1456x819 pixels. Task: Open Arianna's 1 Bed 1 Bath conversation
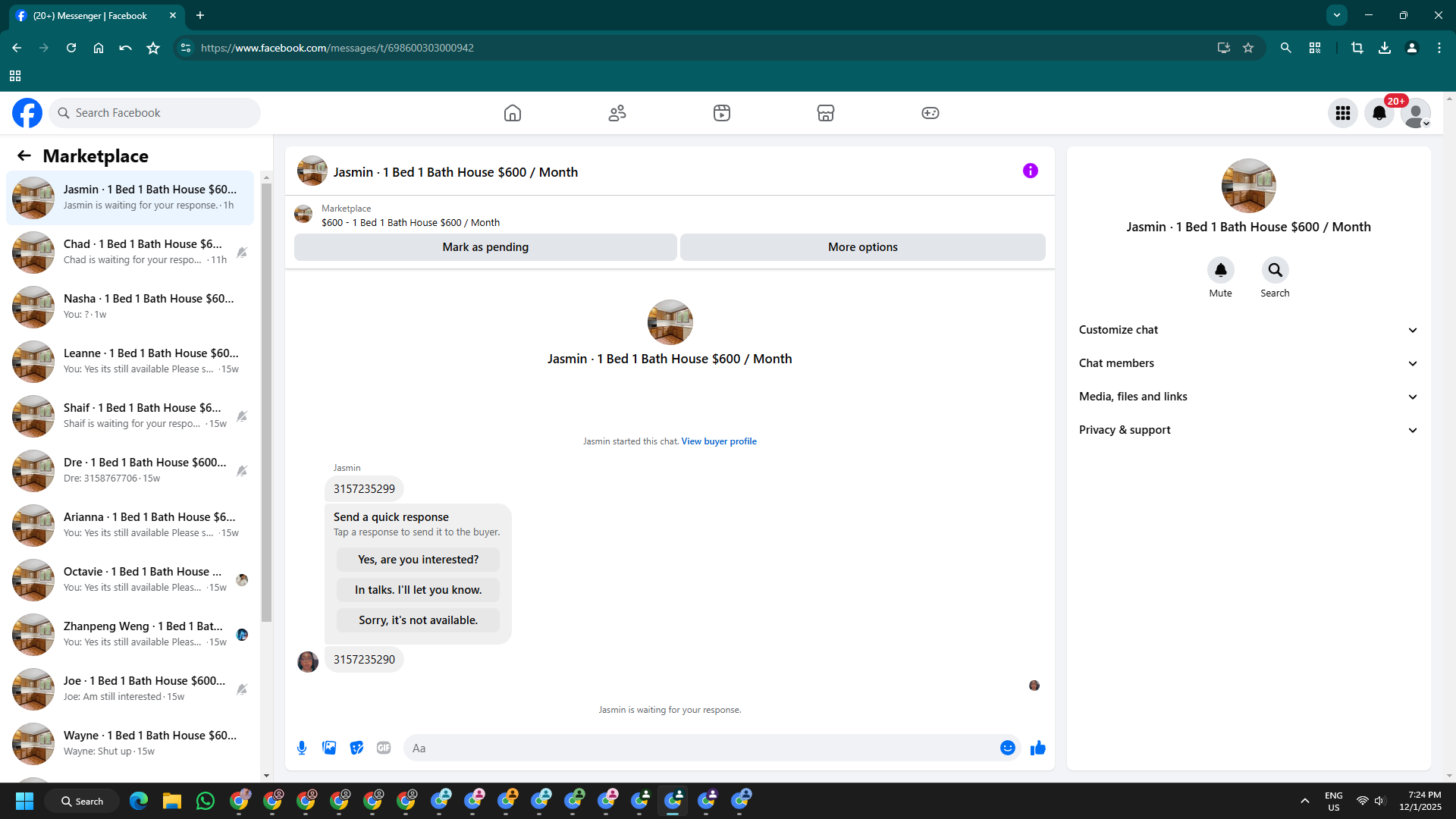click(130, 526)
